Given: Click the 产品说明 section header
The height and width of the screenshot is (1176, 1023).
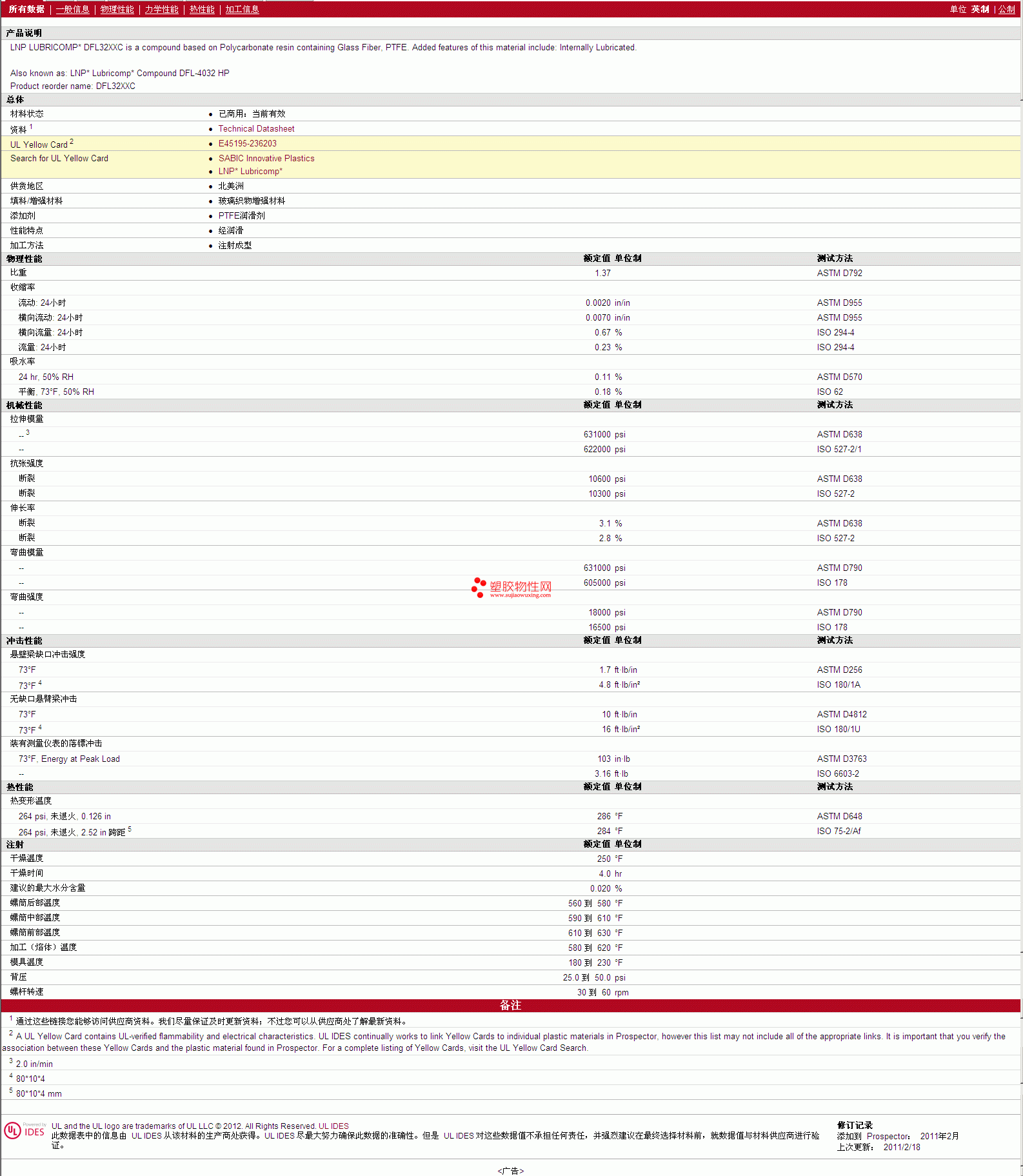Looking at the screenshot, I should click(x=24, y=33).
